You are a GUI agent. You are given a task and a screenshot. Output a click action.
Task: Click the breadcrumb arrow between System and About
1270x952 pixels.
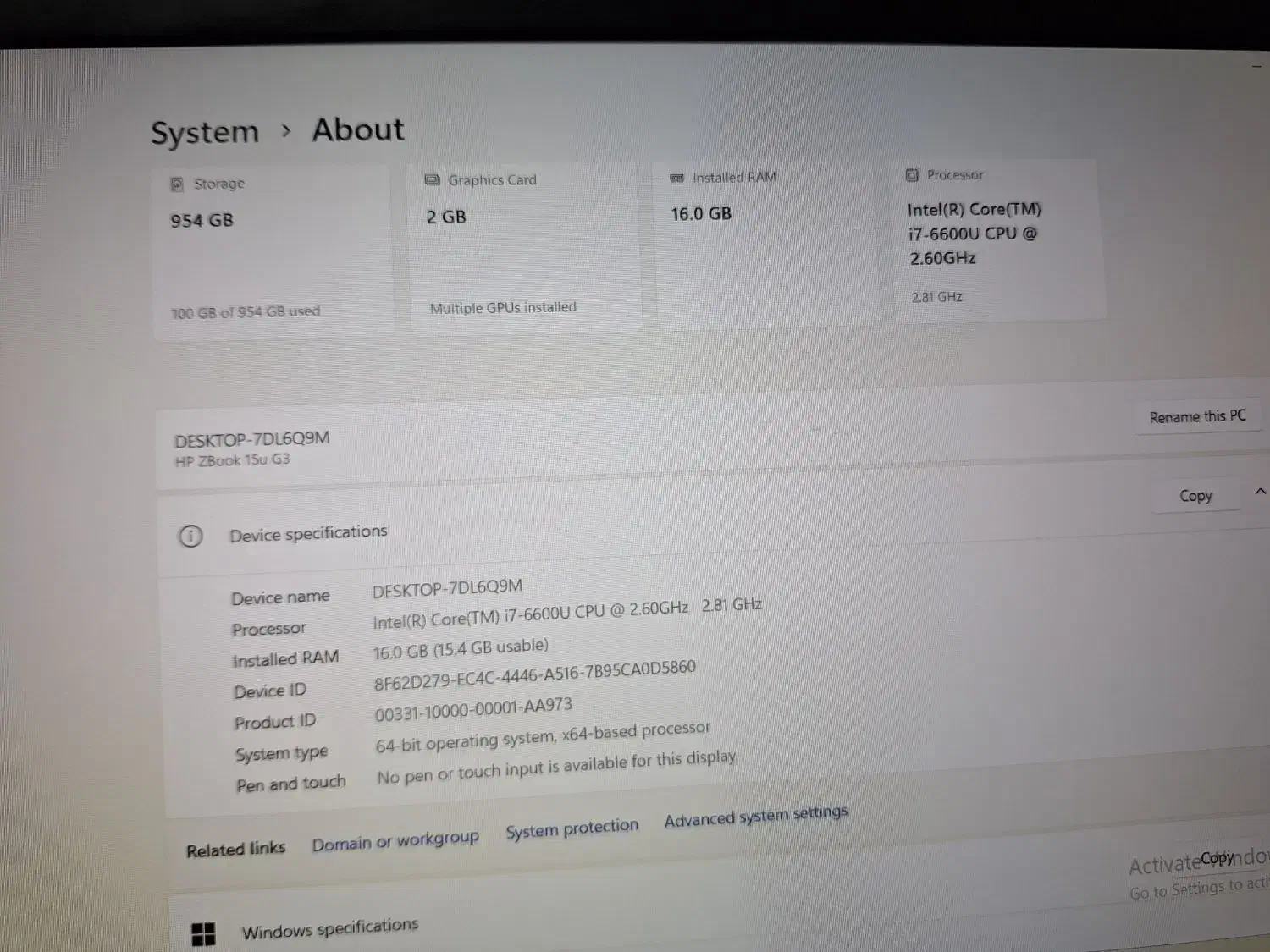[x=286, y=130]
